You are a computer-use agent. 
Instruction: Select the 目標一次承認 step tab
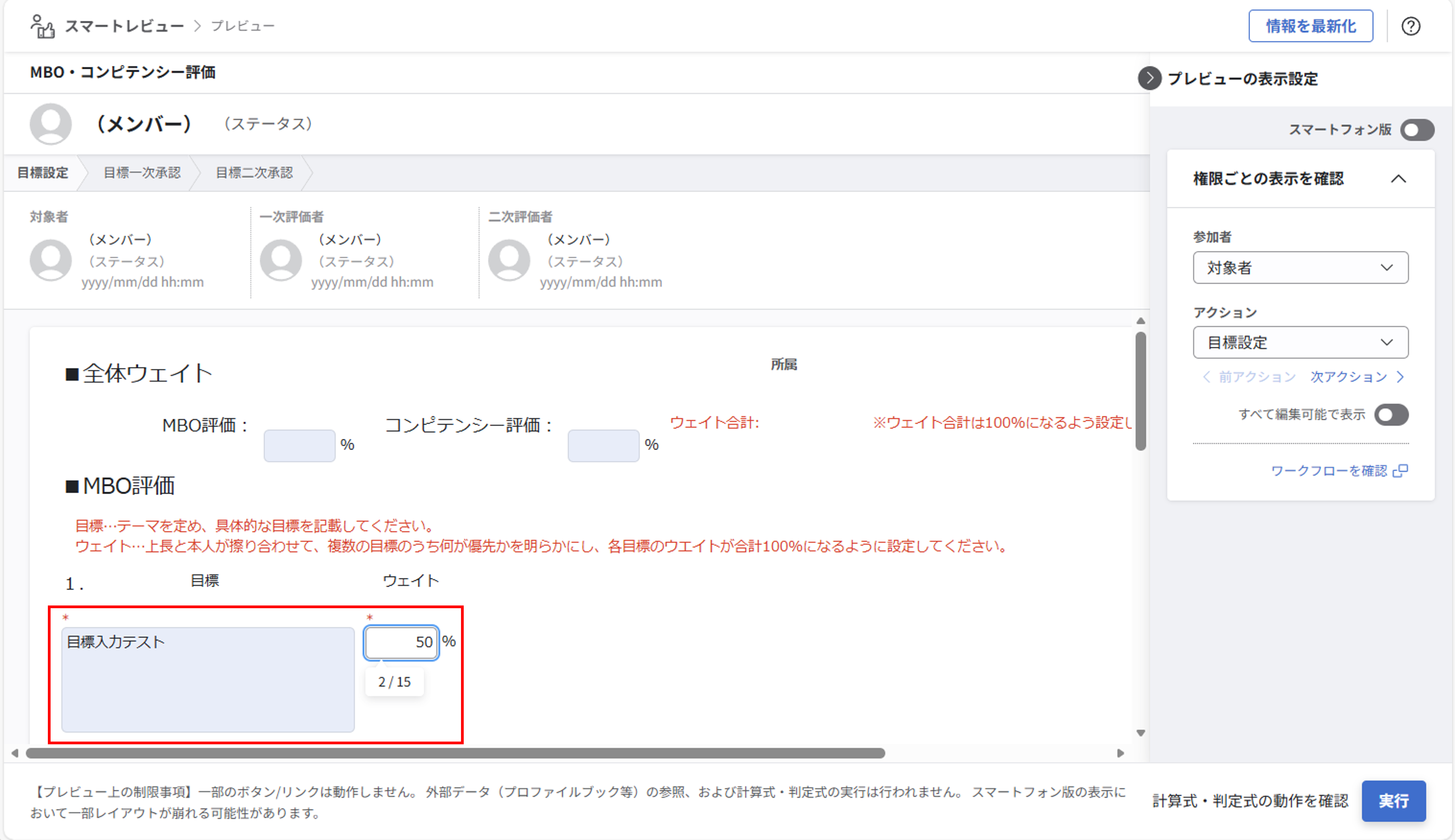pos(142,172)
